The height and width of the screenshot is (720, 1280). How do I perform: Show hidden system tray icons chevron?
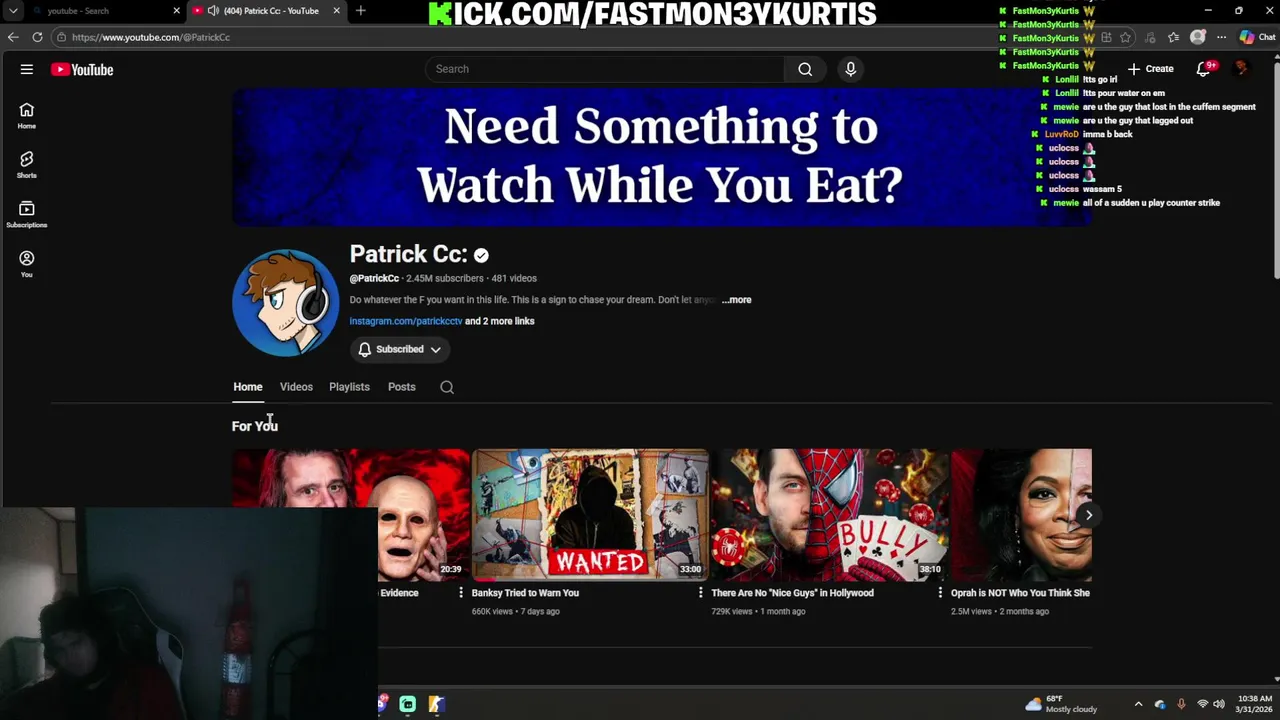point(1138,704)
